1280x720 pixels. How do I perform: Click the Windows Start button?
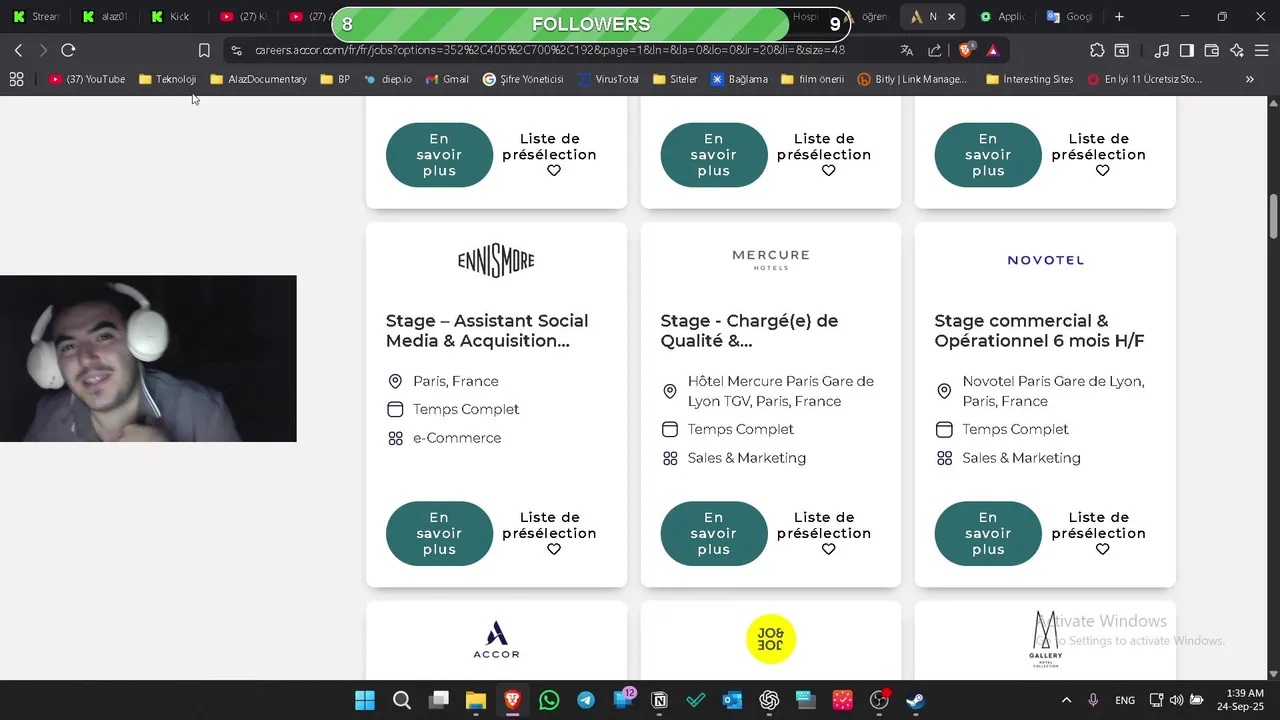365,700
